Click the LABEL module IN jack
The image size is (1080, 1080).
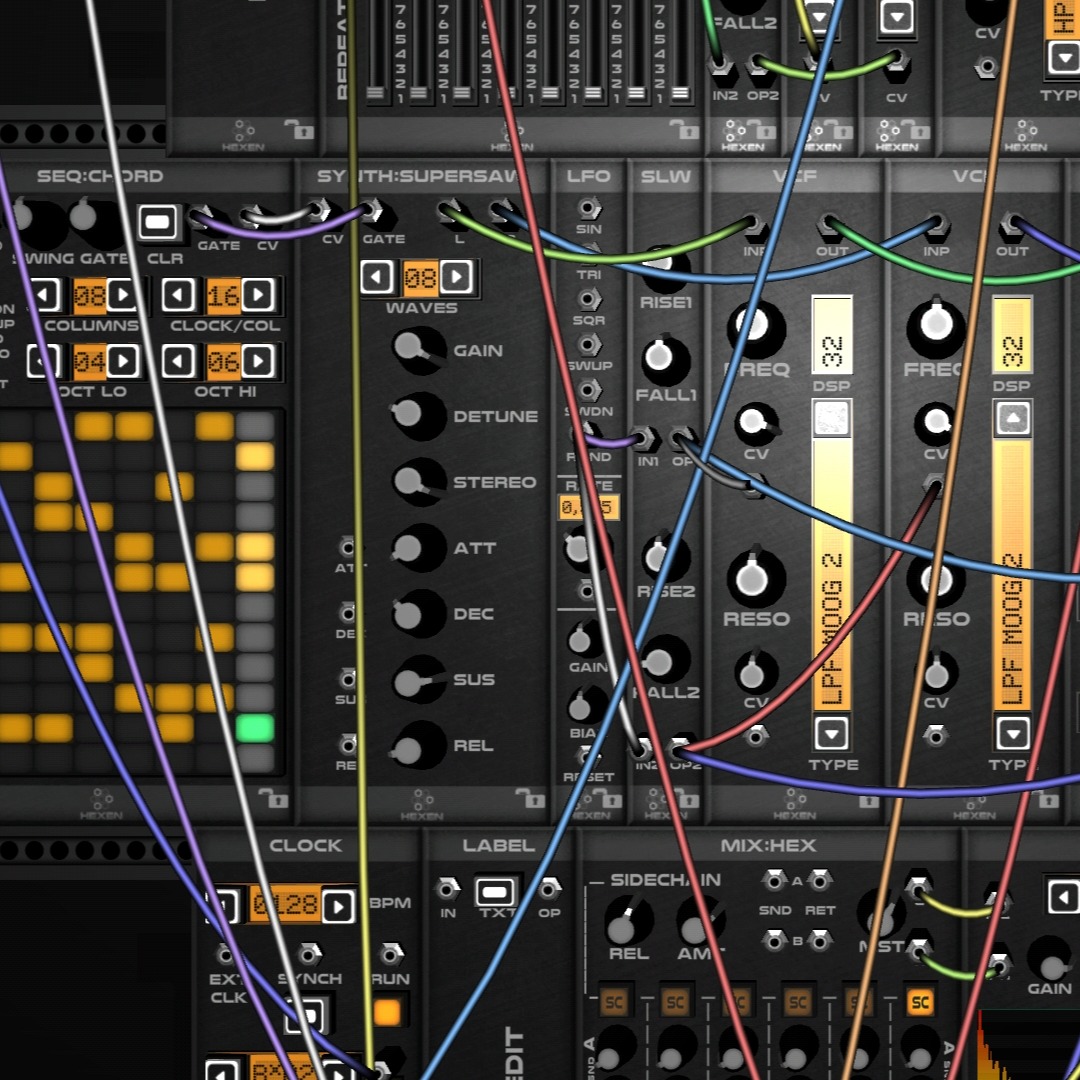(x=447, y=889)
